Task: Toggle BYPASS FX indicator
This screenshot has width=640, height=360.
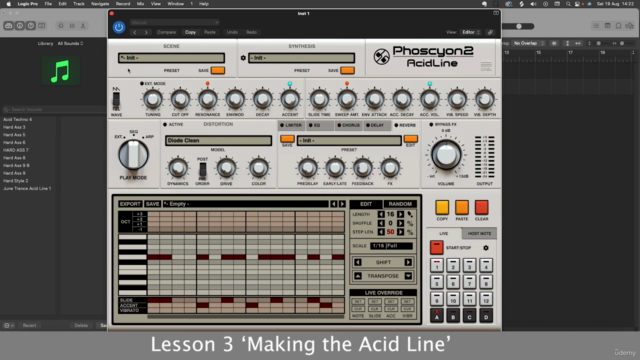Action: pos(431,124)
